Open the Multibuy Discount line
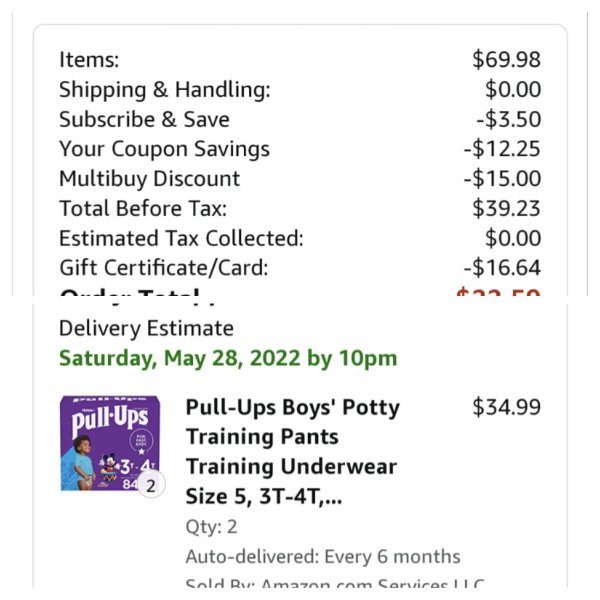Screen dimensions: 600x600 (x=300, y=178)
